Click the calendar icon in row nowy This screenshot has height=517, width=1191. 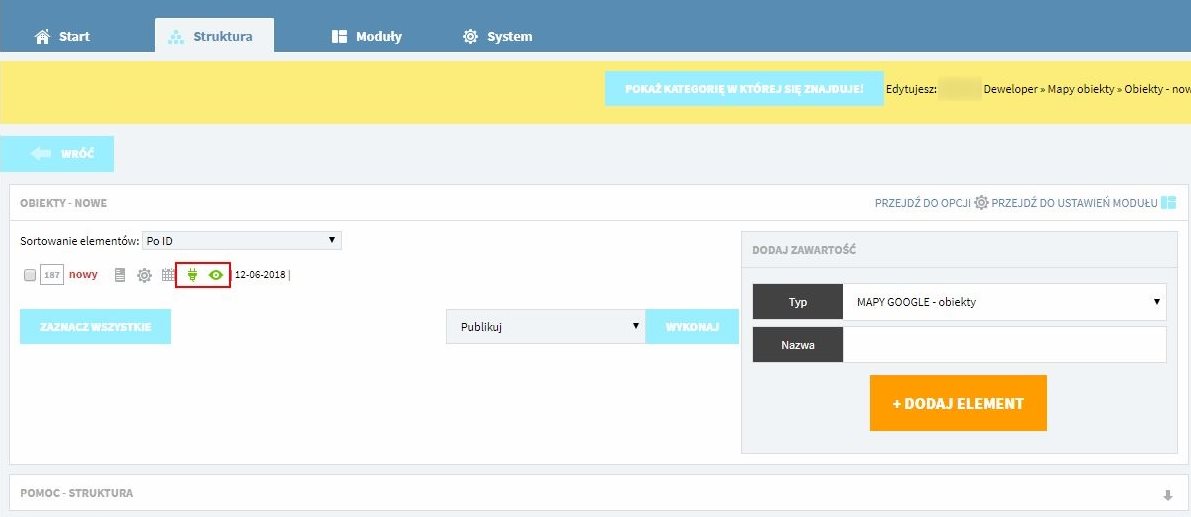168,276
